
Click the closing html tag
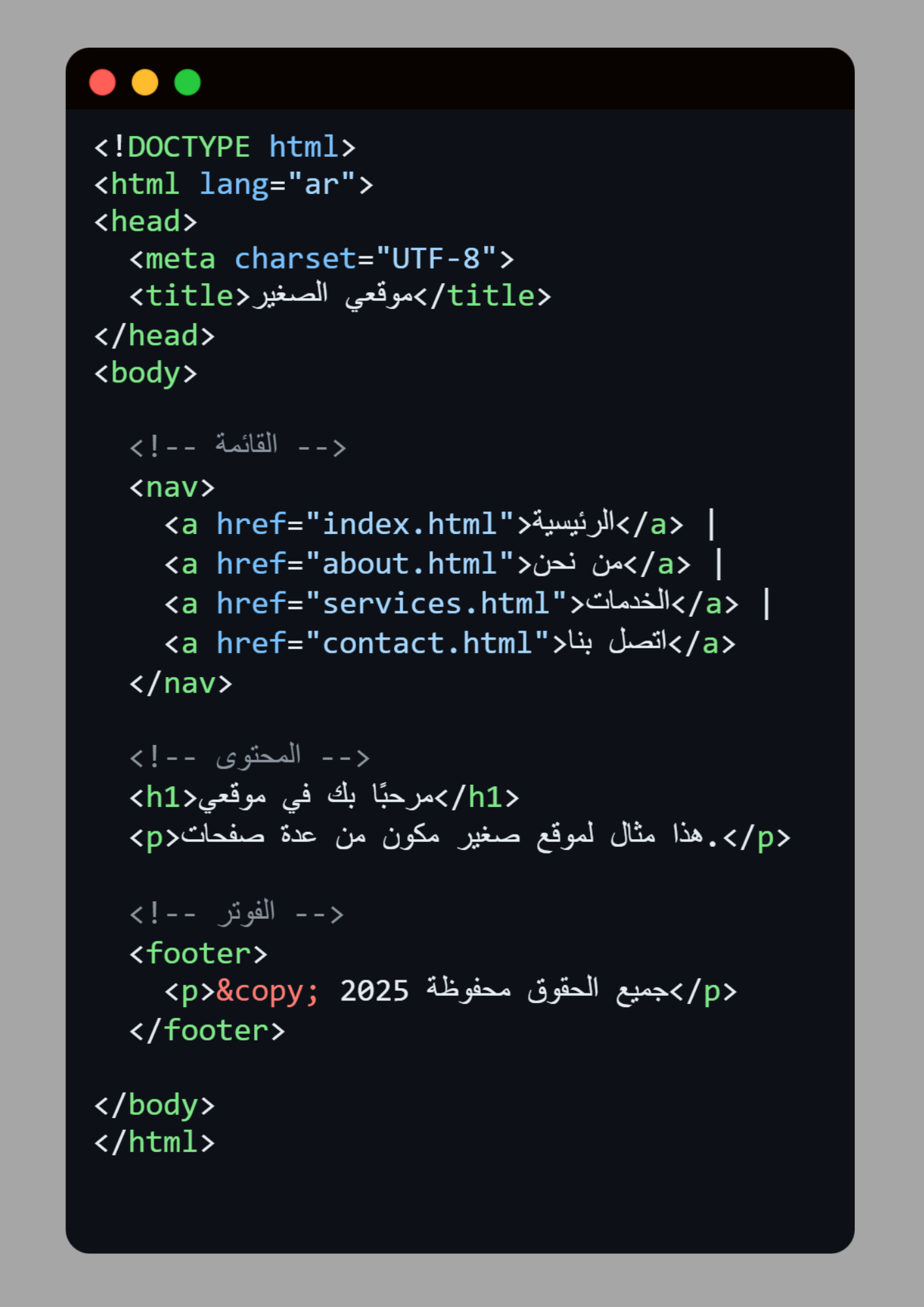point(155,1142)
